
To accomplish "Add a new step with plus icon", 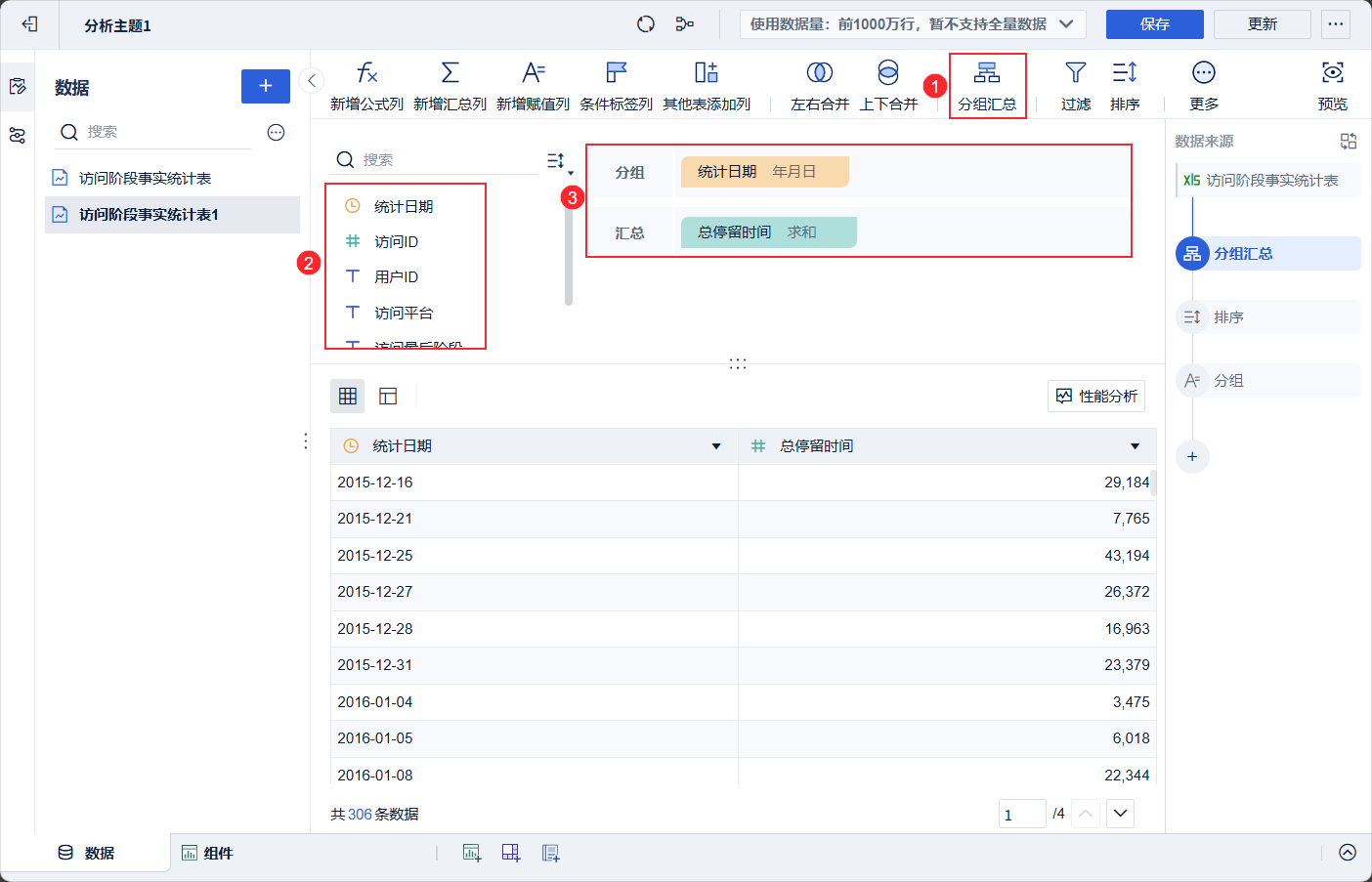I will pyautogui.click(x=1192, y=456).
